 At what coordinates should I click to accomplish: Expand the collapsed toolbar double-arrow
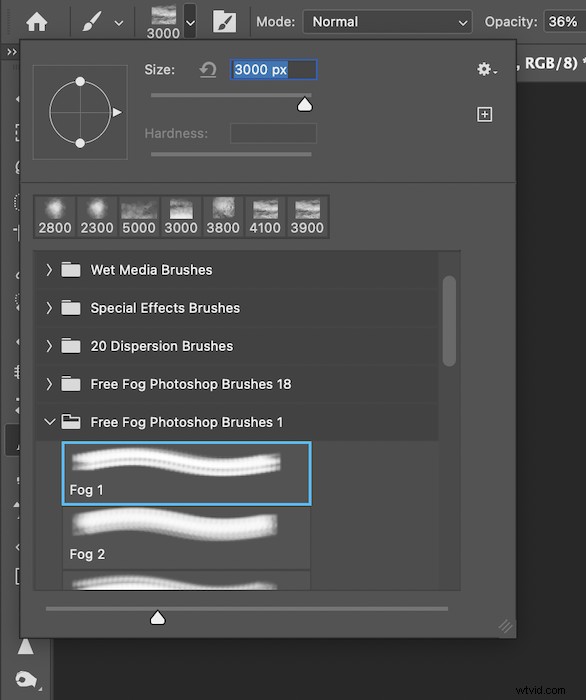tap(12, 52)
